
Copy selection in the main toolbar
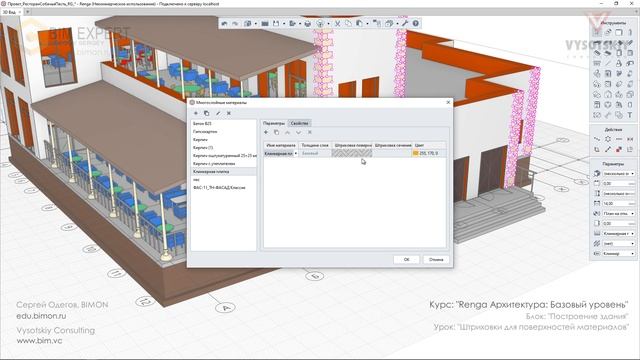coord(348,24)
